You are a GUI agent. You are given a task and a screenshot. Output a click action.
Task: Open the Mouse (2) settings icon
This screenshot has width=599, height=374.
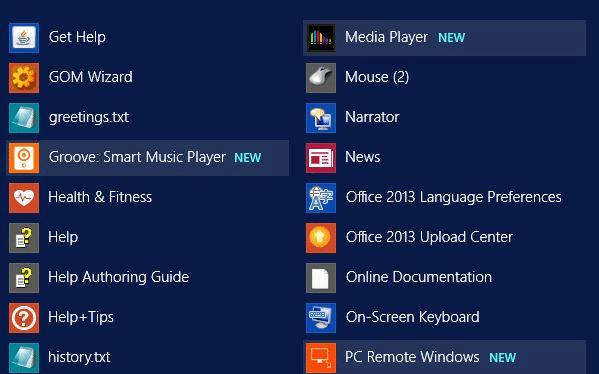click(x=321, y=78)
